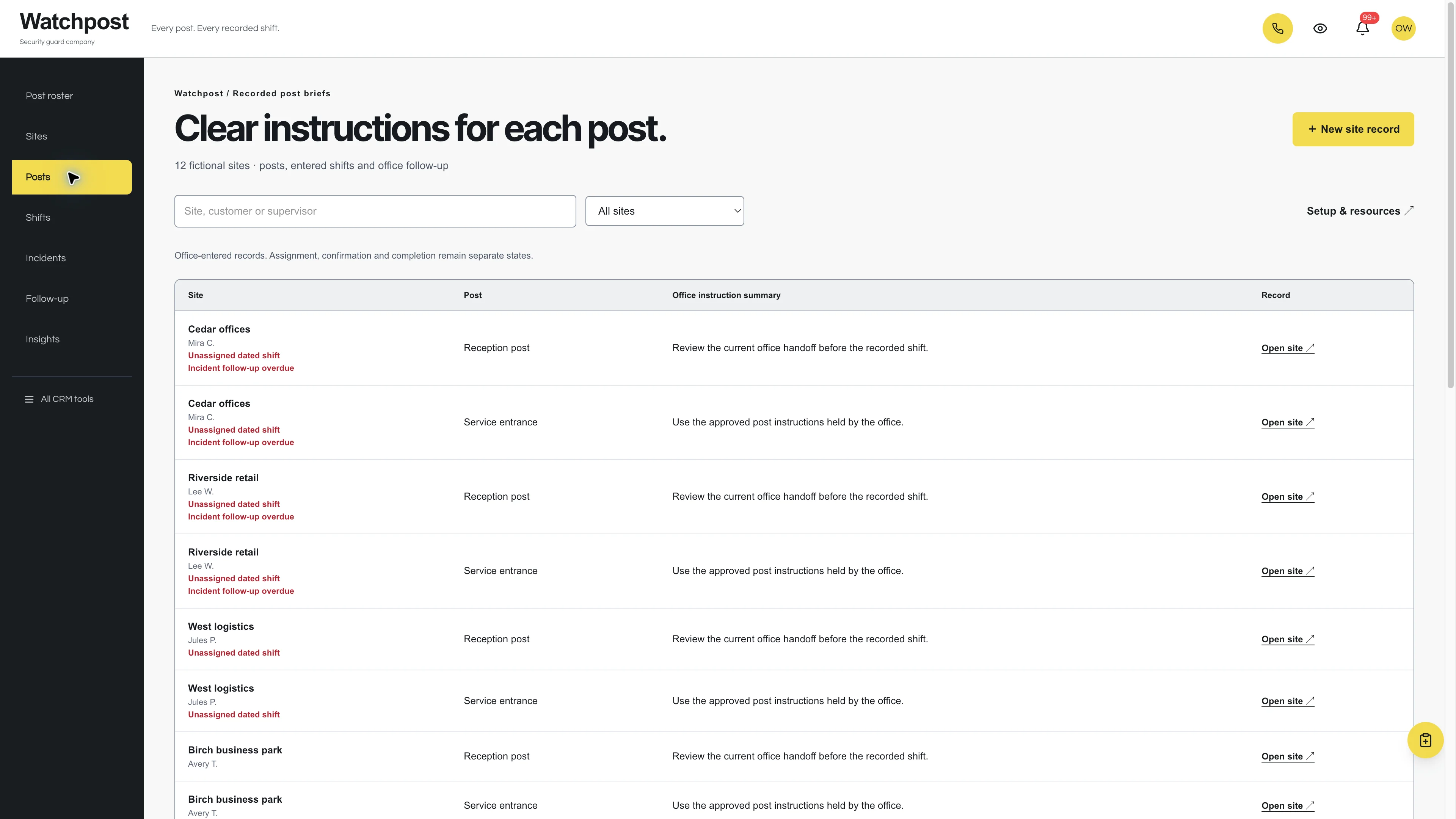This screenshot has width=1456, height=819.
Task: Open site for Riverside retail Reception post
Action: [1288, 497]
